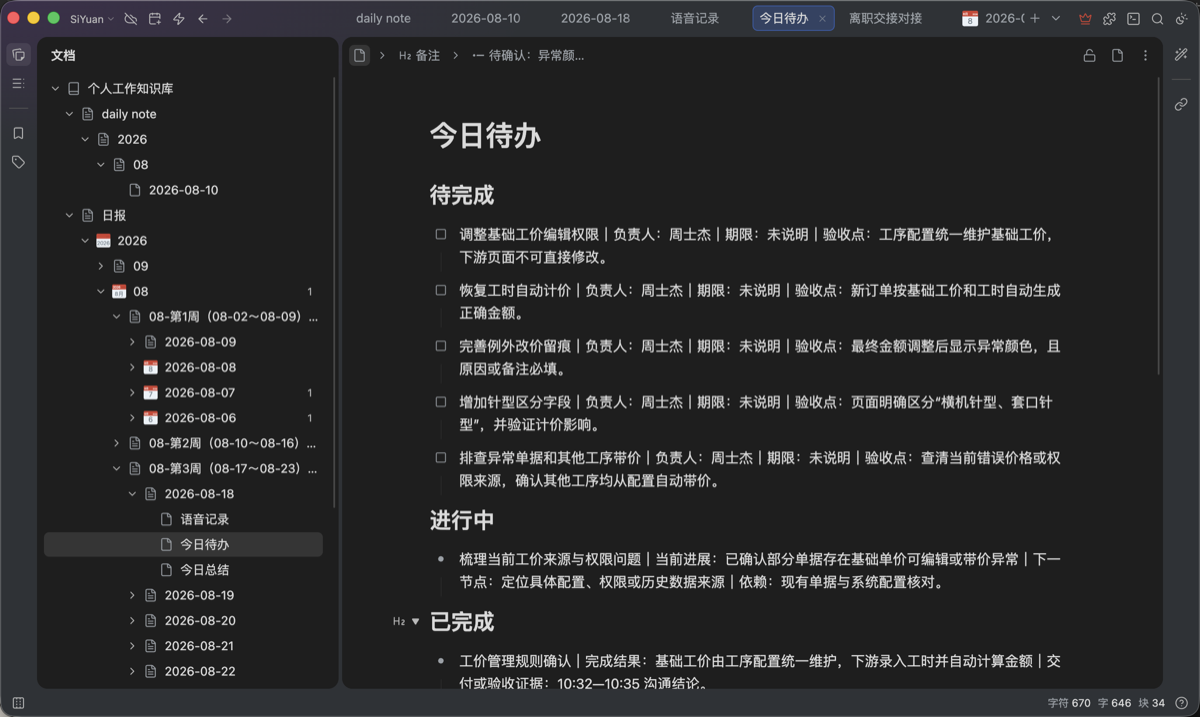Click the bottom-left dock toggle icon
Screen dimensions: 1200x717
pyautogui.click(x=18, y=703)
